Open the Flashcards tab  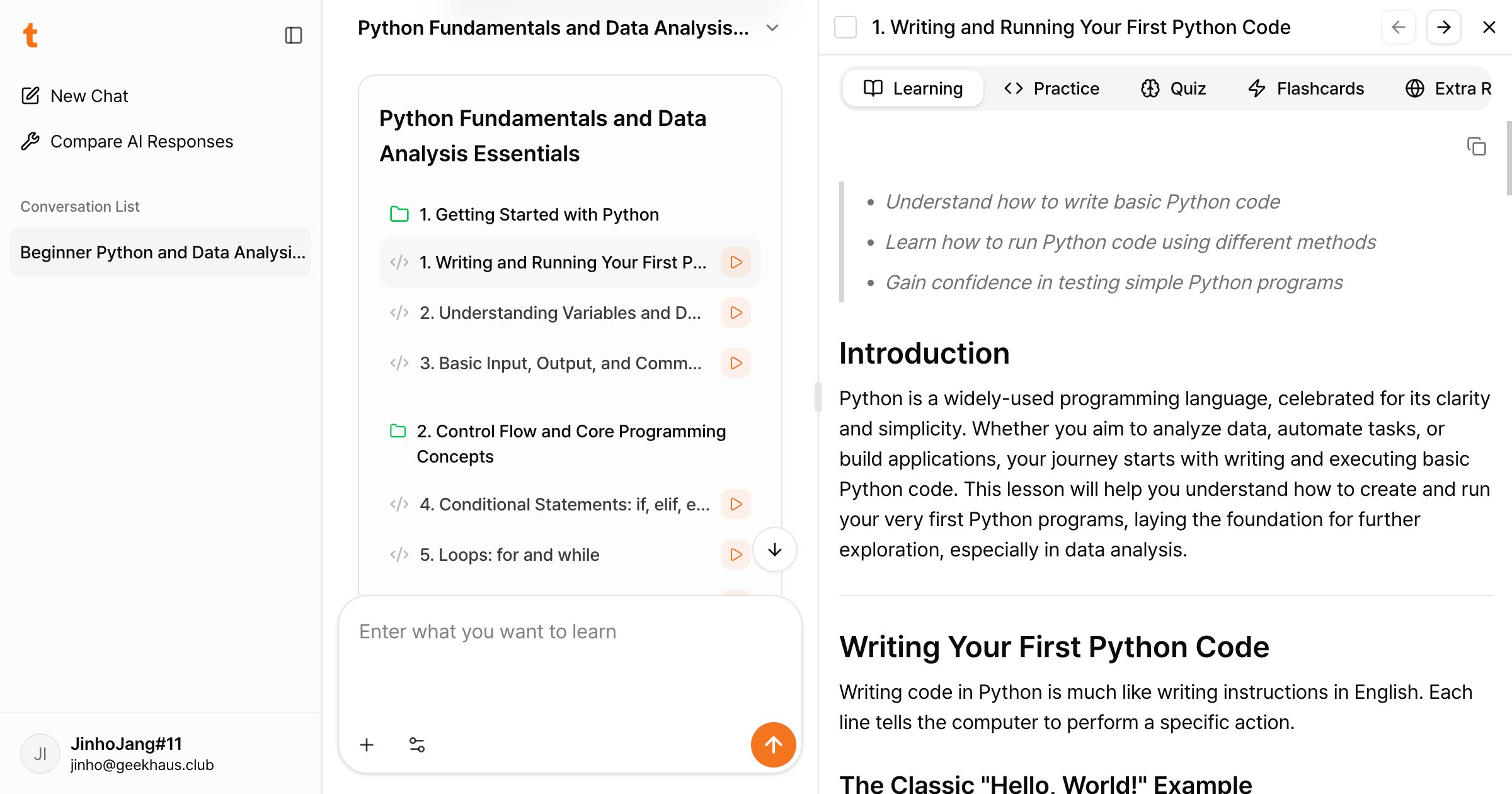tap(1306, 88)
